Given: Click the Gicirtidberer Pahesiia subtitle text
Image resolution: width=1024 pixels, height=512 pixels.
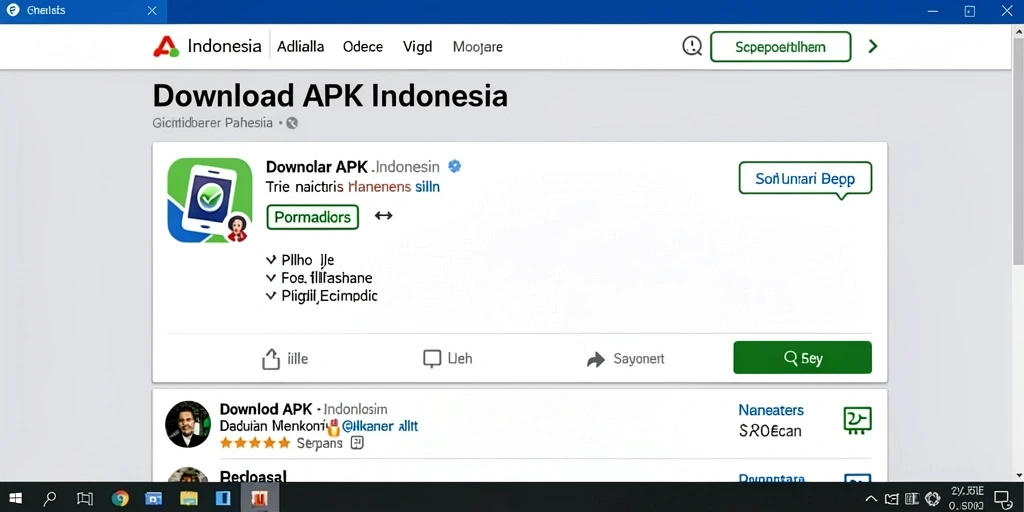Looking at the screenshot, I should 212,123.
